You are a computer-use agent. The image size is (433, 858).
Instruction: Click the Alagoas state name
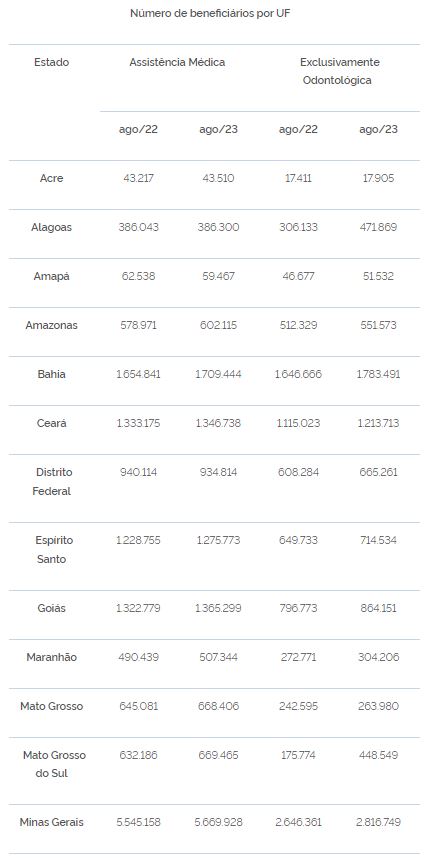(x=51, y=227)
